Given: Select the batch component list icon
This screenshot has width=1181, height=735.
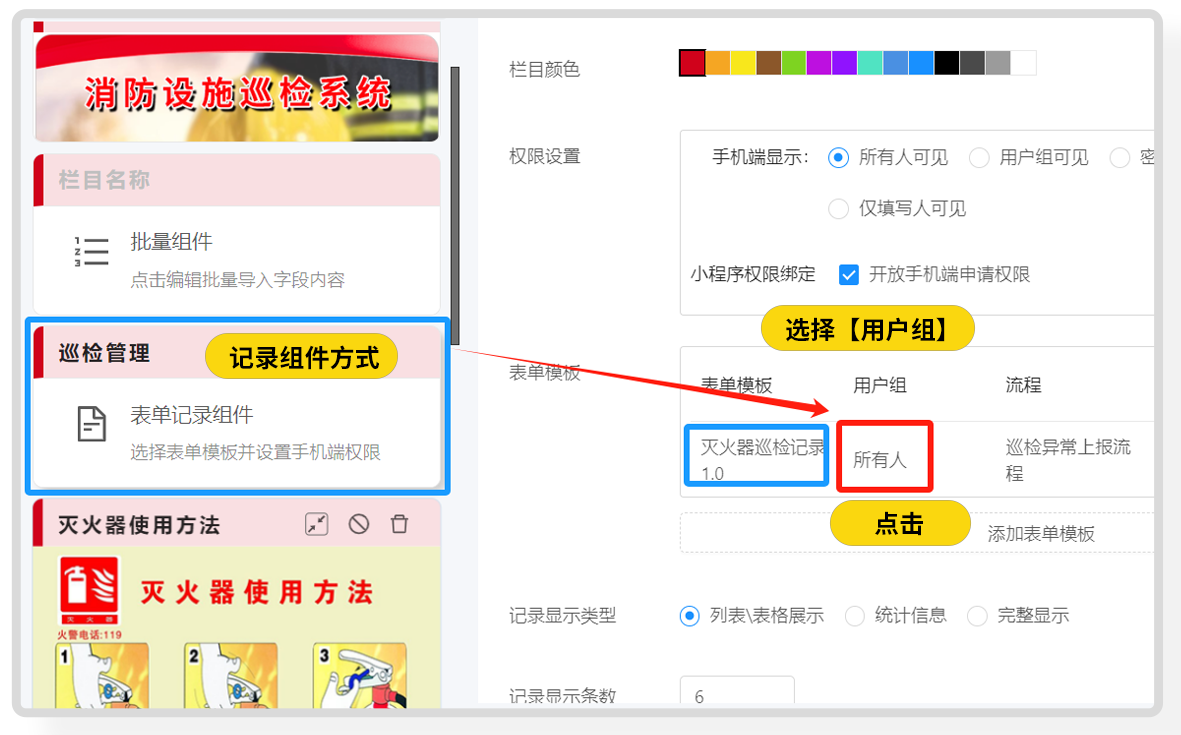Looking at the screenshot, I should tap(91, 252).
